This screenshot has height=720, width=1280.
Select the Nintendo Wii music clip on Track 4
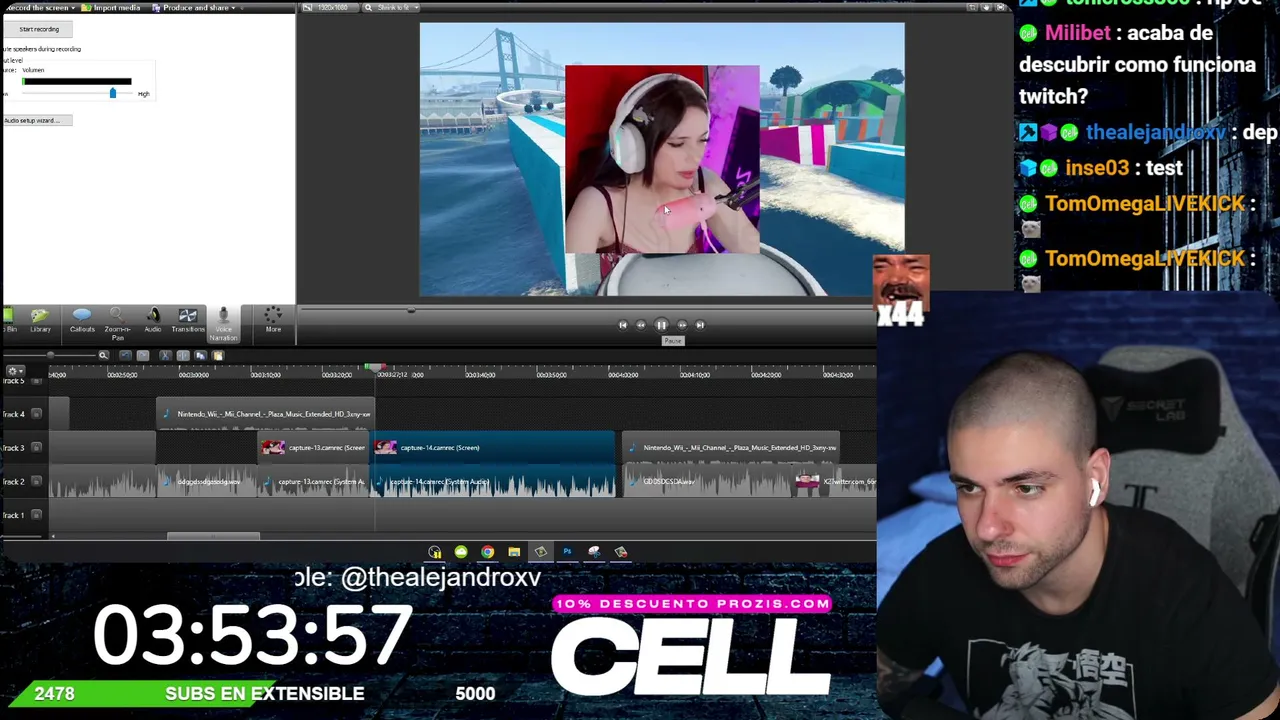[x=265, y=414]
